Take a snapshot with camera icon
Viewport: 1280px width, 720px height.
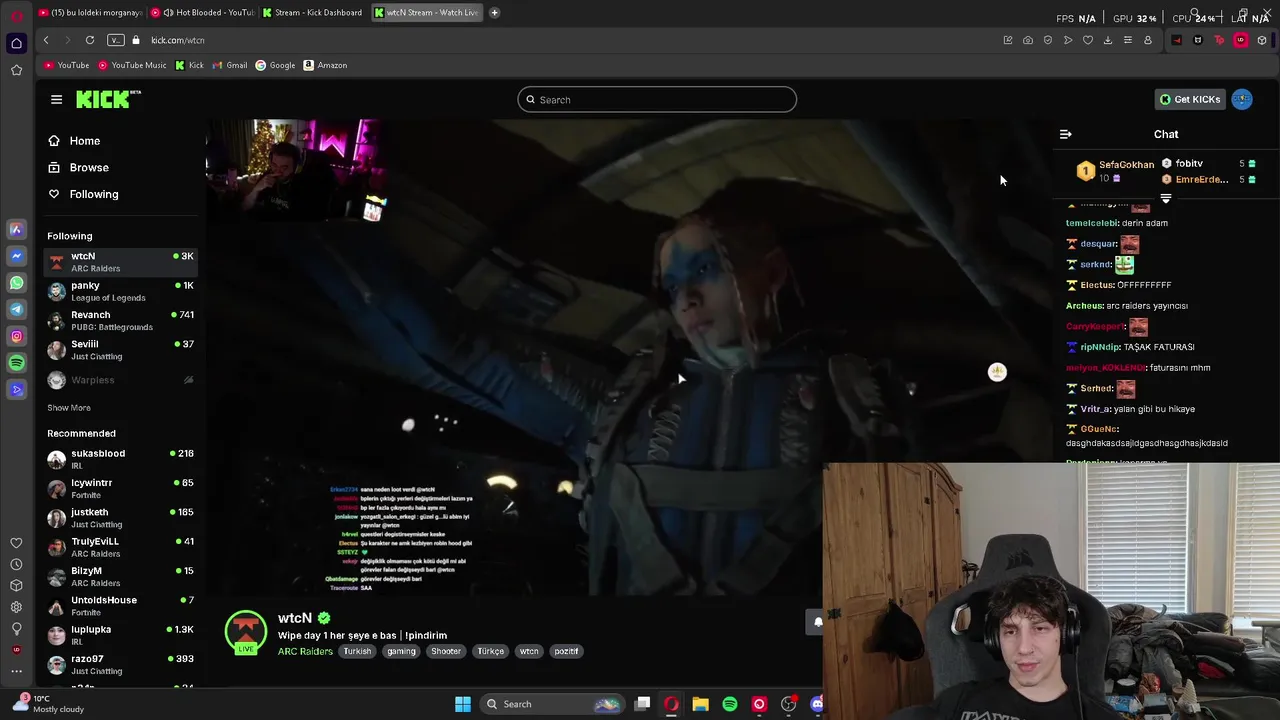click(x=1028, y=40)
